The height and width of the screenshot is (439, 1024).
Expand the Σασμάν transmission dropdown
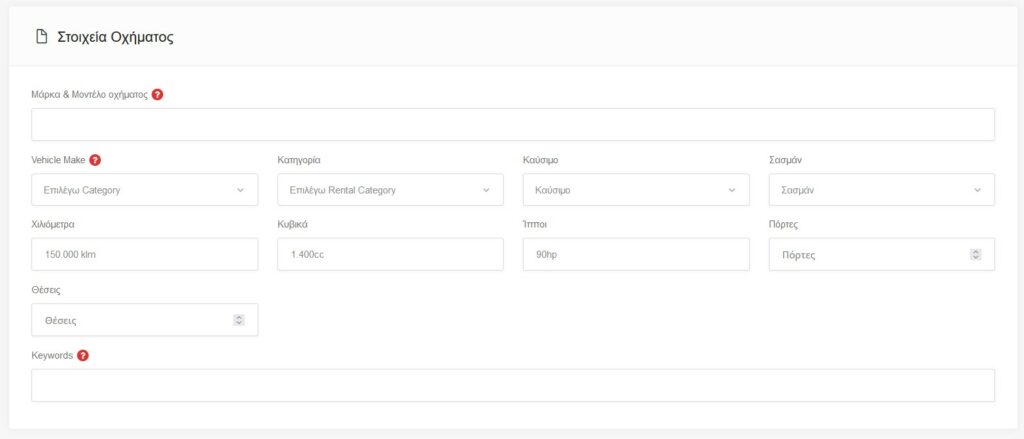tap(881, 190)
